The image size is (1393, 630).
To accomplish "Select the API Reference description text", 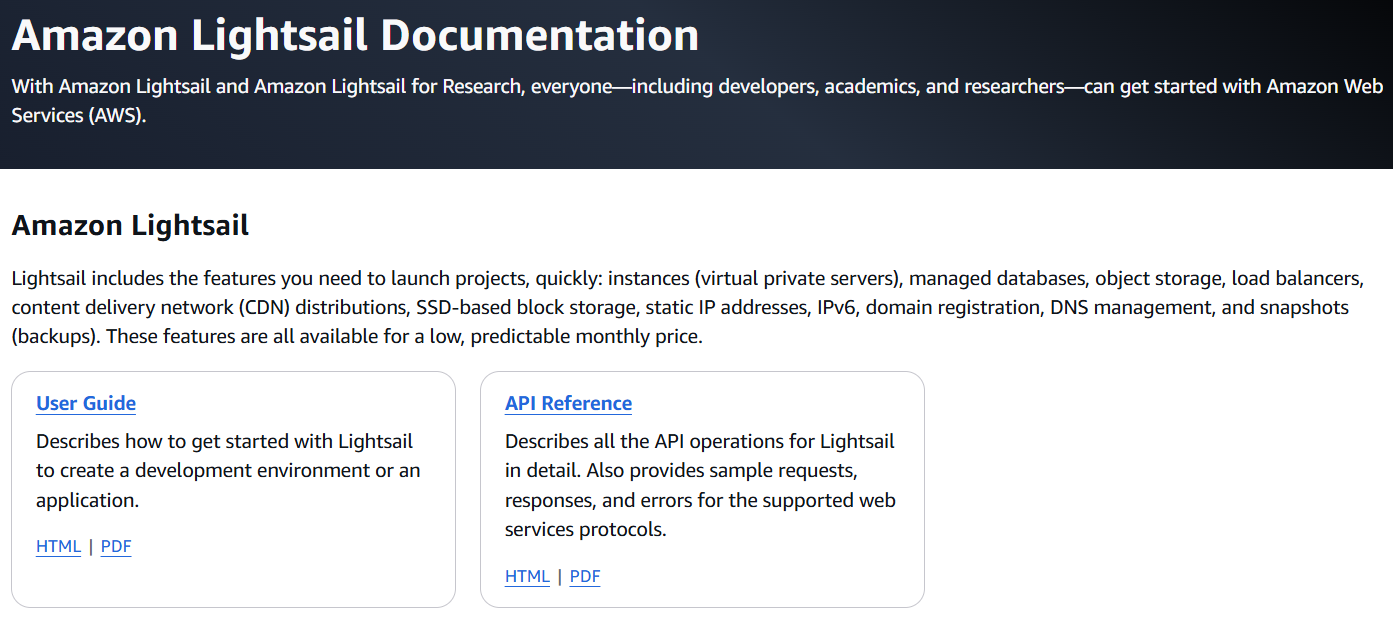I will (700, 485).
